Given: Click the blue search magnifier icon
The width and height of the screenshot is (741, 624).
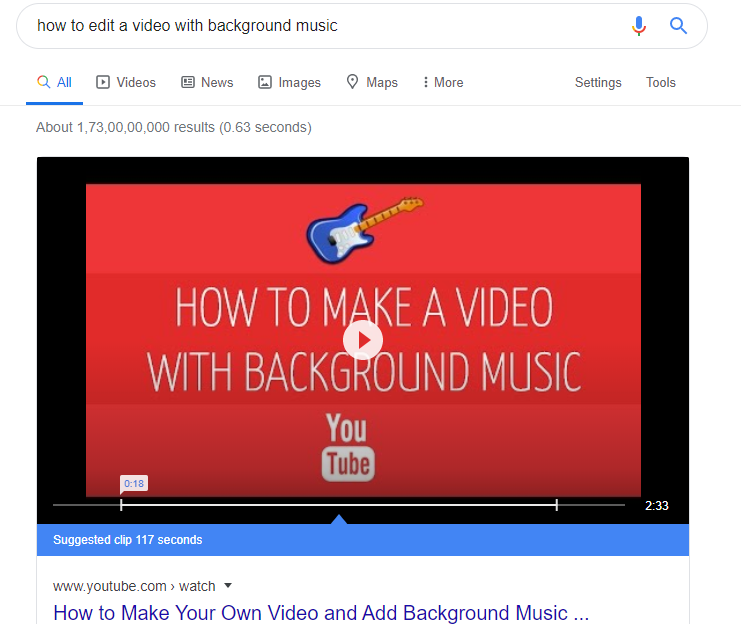Looking at the screenshot, I should (678, 26).
